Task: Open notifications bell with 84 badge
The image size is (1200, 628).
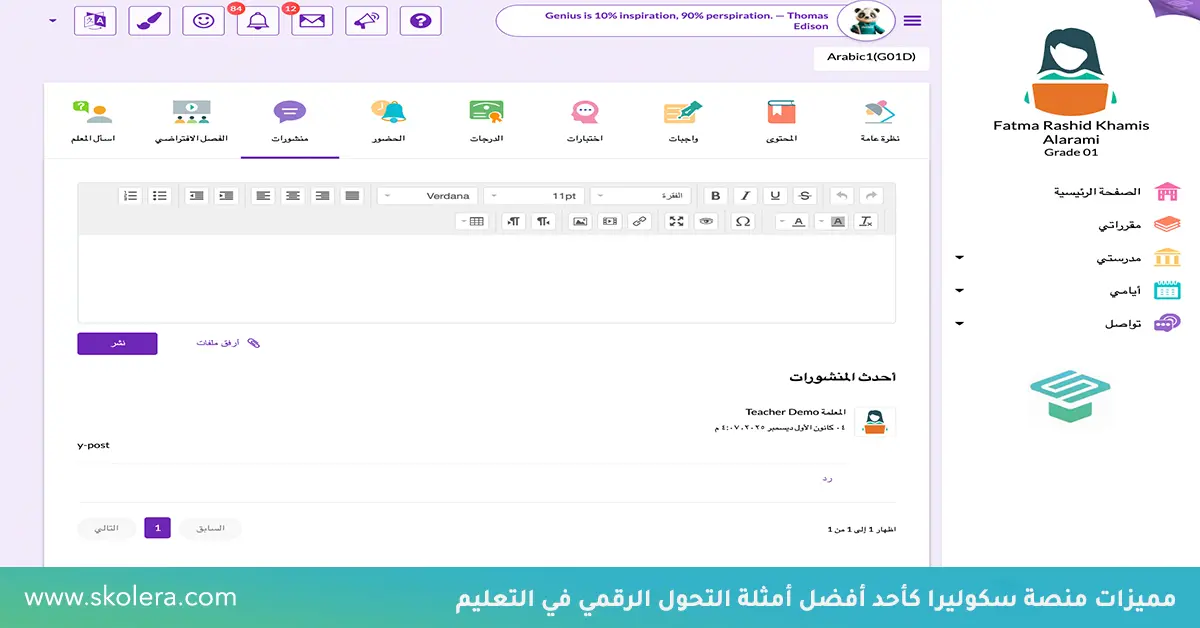Action: [257, 20]
